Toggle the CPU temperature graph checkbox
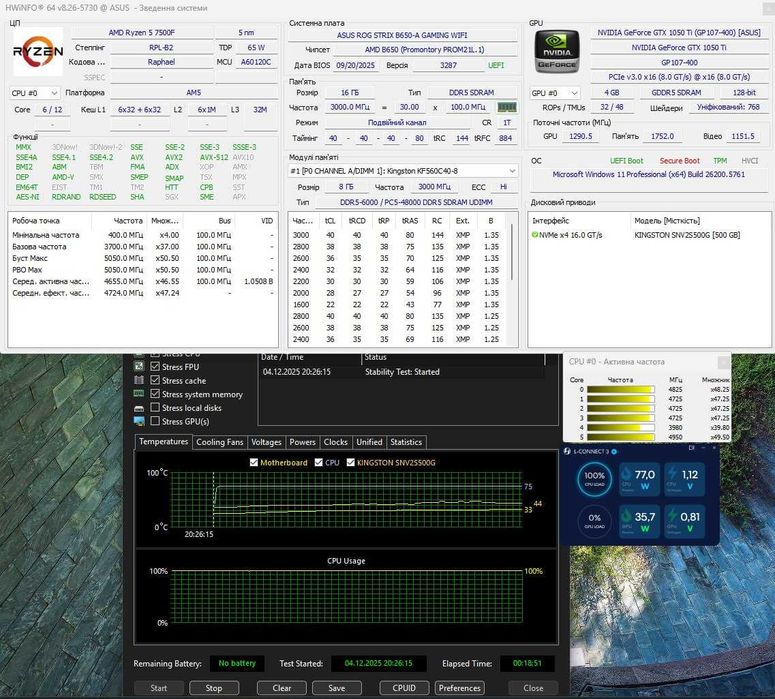The height and width of the screenshot is (699, 775). 319,463
